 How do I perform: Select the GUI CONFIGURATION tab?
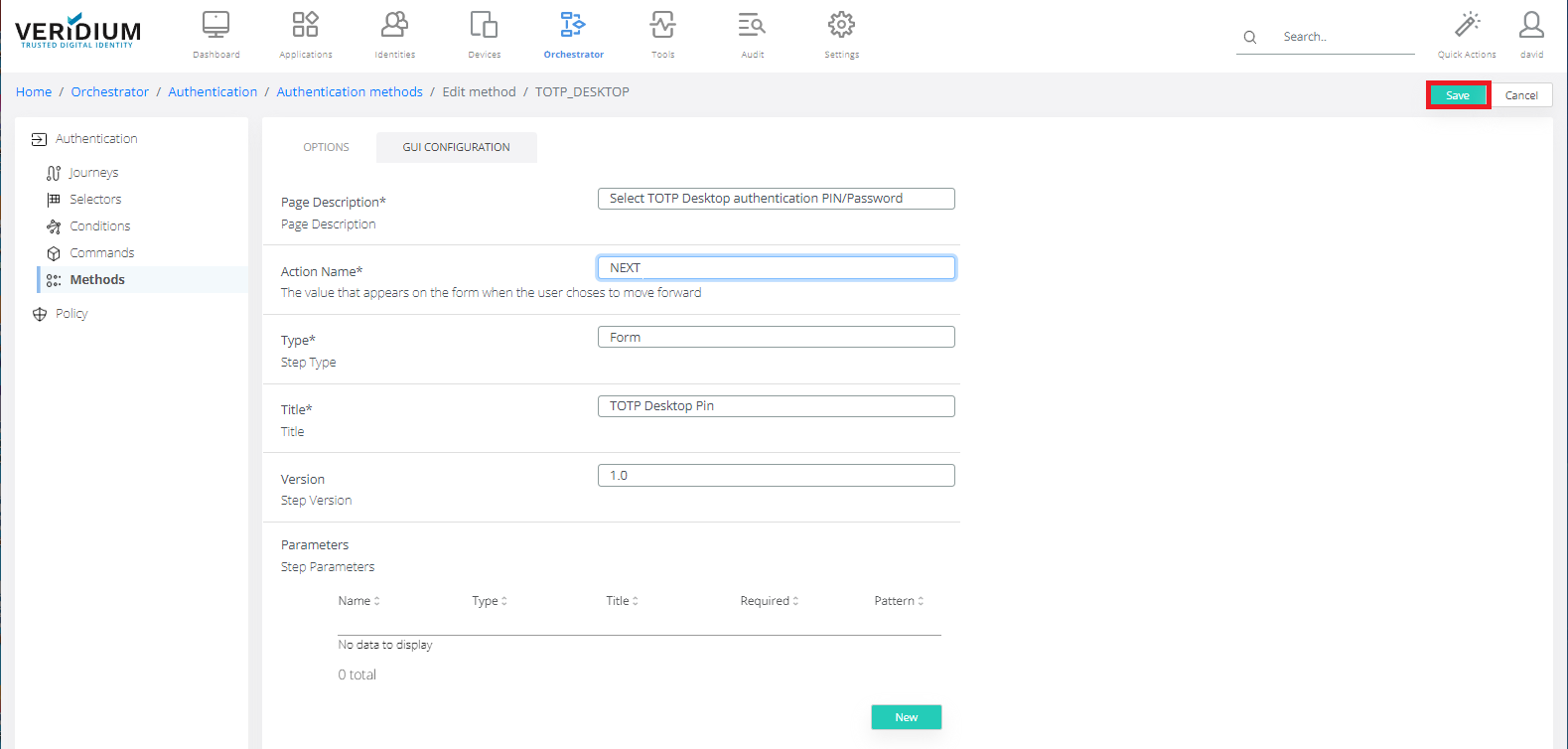456,147
